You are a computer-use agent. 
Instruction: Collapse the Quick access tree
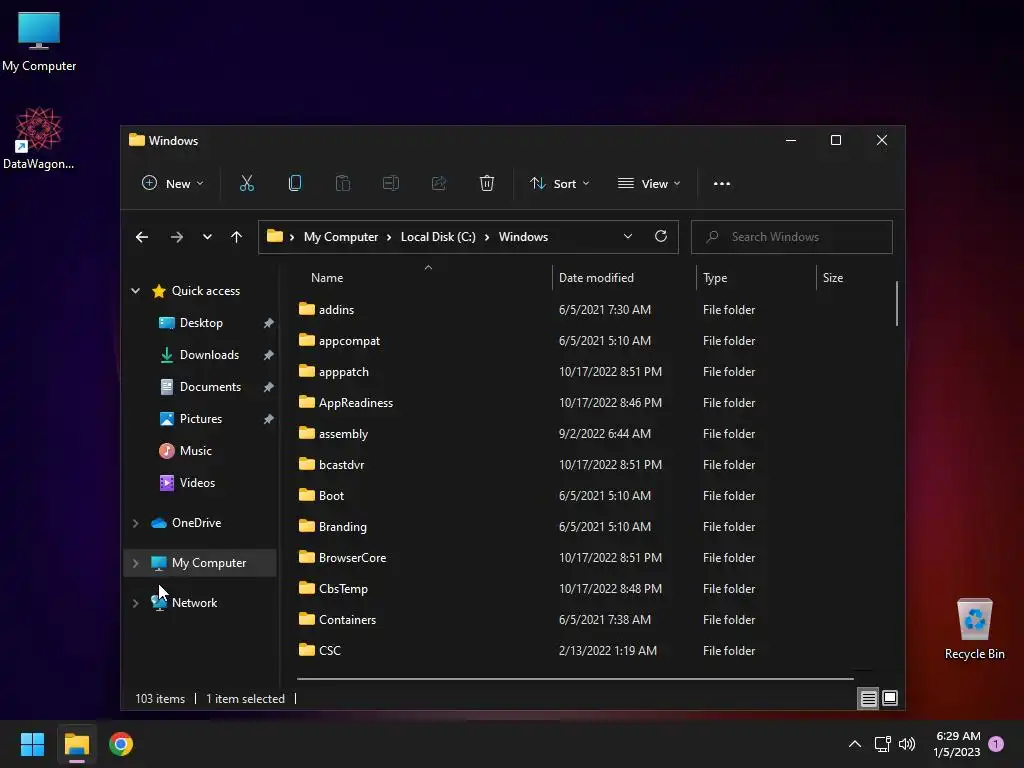135,291
